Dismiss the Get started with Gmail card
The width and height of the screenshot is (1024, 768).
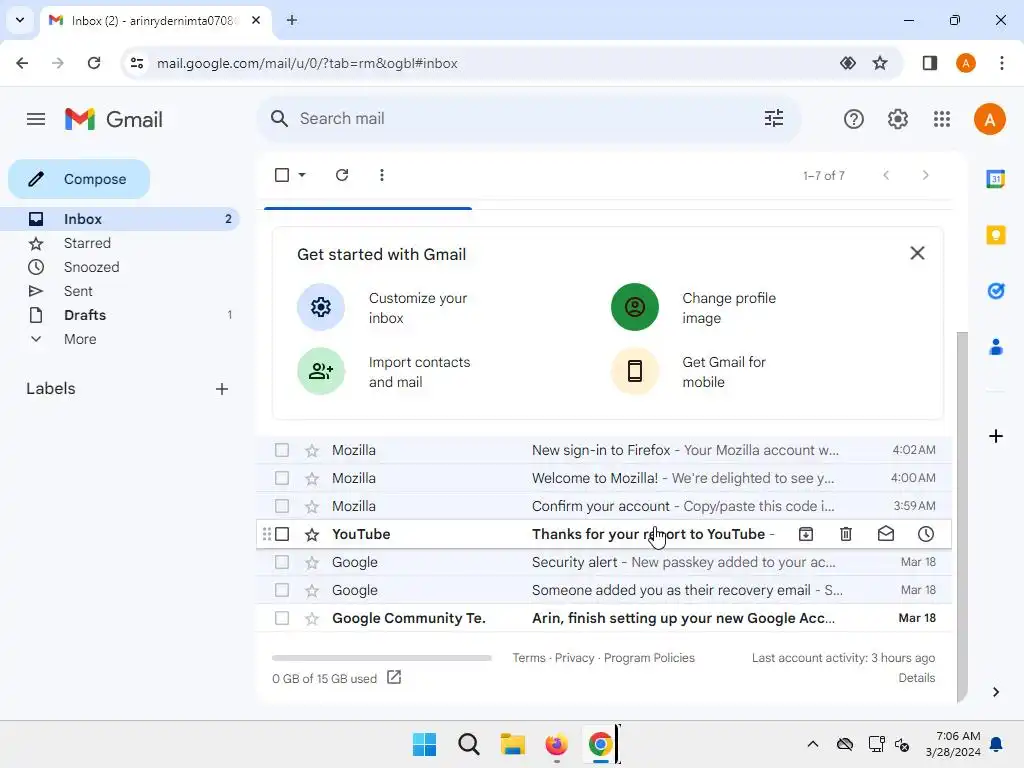(917, 253)
